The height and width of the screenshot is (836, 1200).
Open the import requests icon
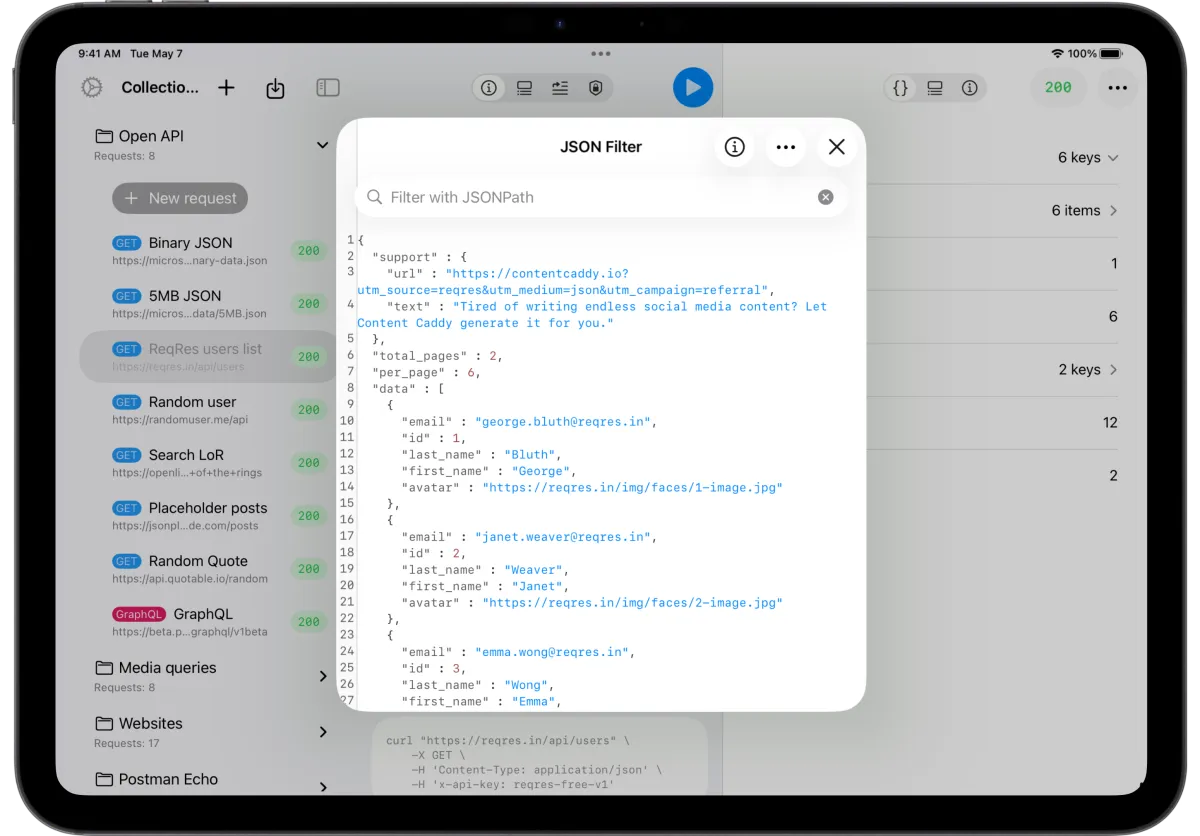point(275,88)
